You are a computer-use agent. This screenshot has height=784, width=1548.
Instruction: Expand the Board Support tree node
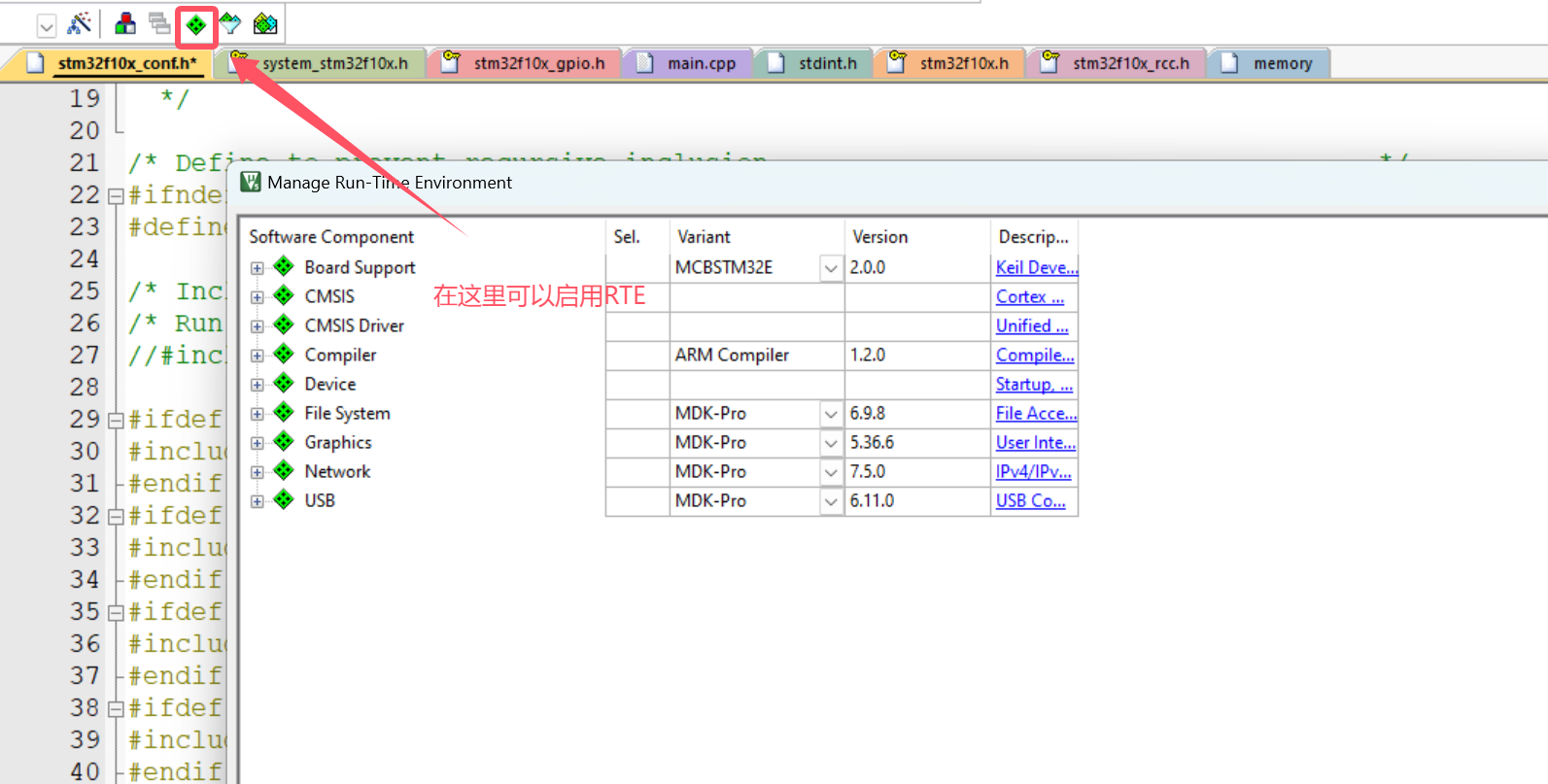tap(257, 268)
